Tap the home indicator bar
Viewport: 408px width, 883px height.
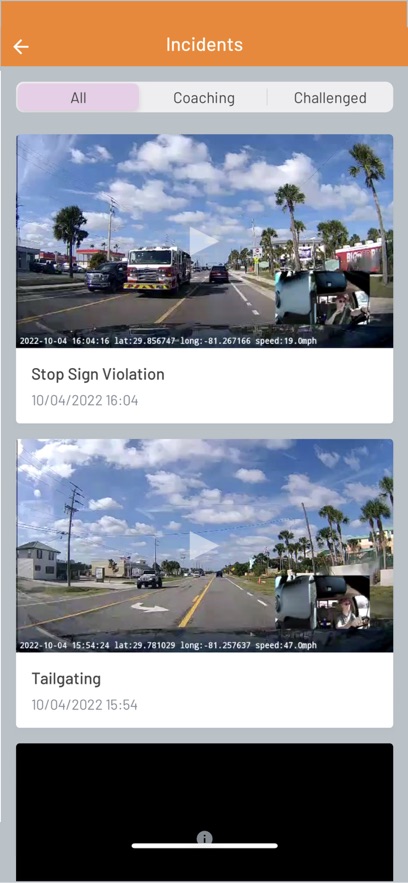tap(204, 845)
